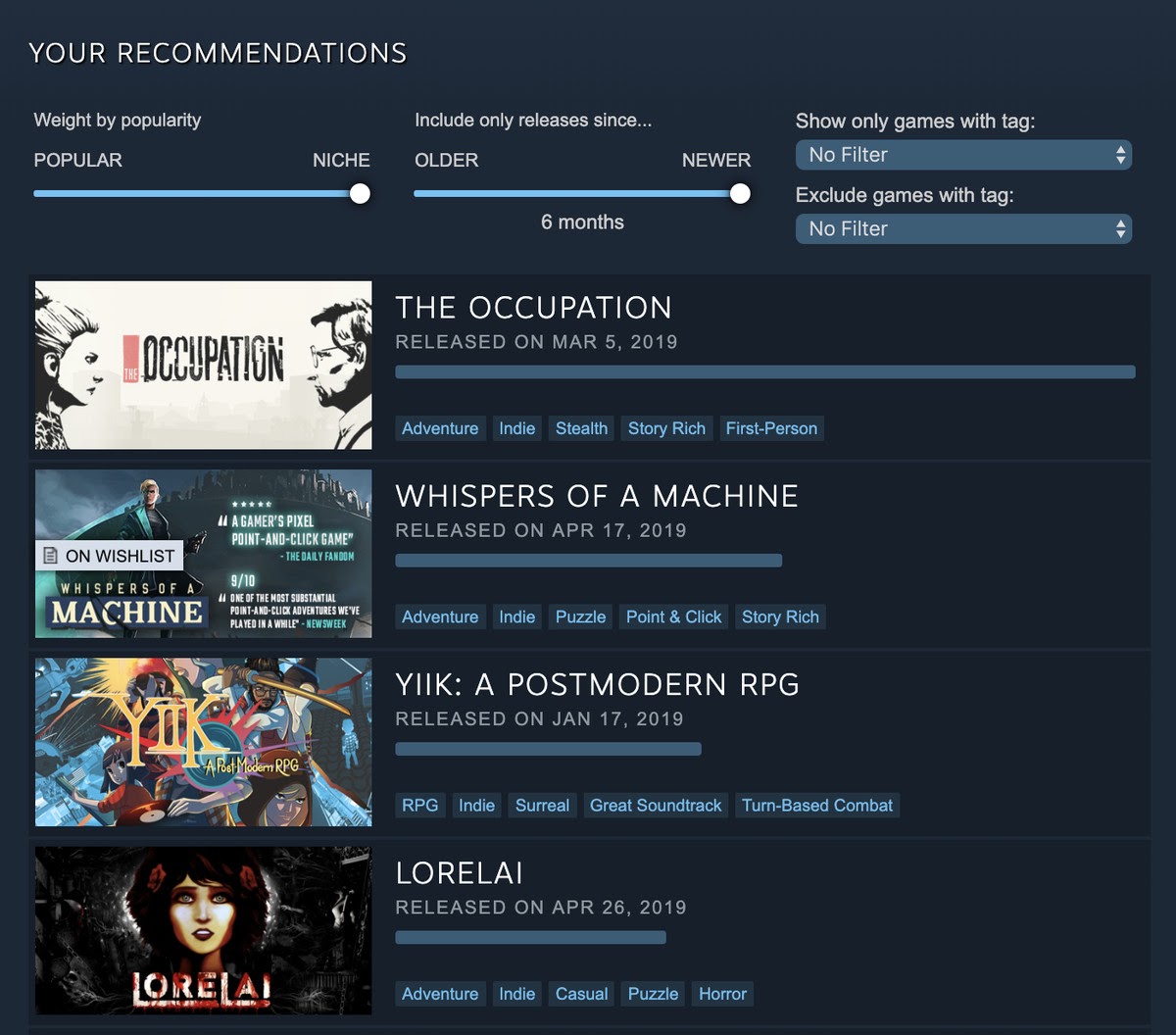The image size is (1176, 1035).
Task: Click the Stealth tag
Action: [x=581, y=428]
